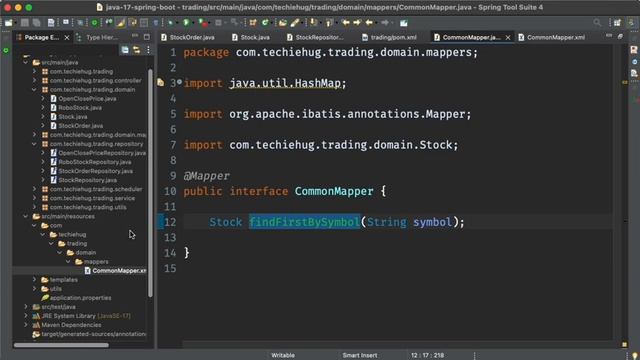Expand the templates folder

tap(34, 280)
